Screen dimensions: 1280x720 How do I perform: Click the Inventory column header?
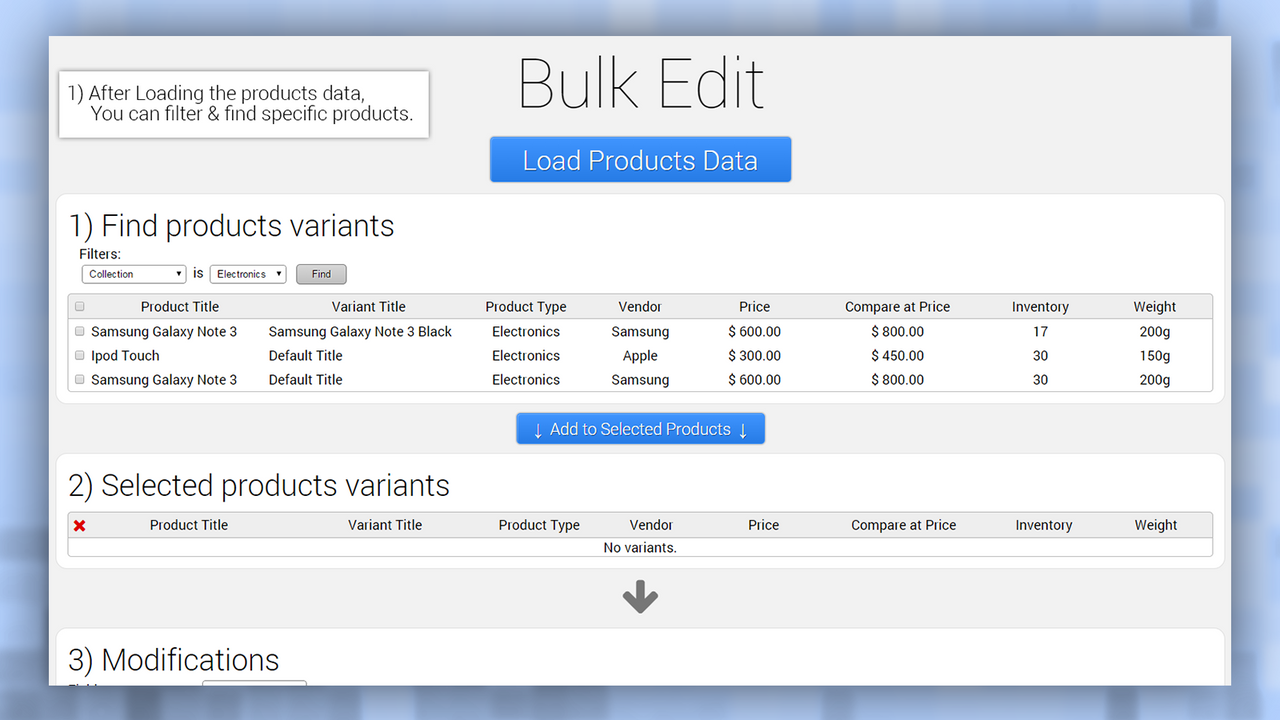point(1040,306)
